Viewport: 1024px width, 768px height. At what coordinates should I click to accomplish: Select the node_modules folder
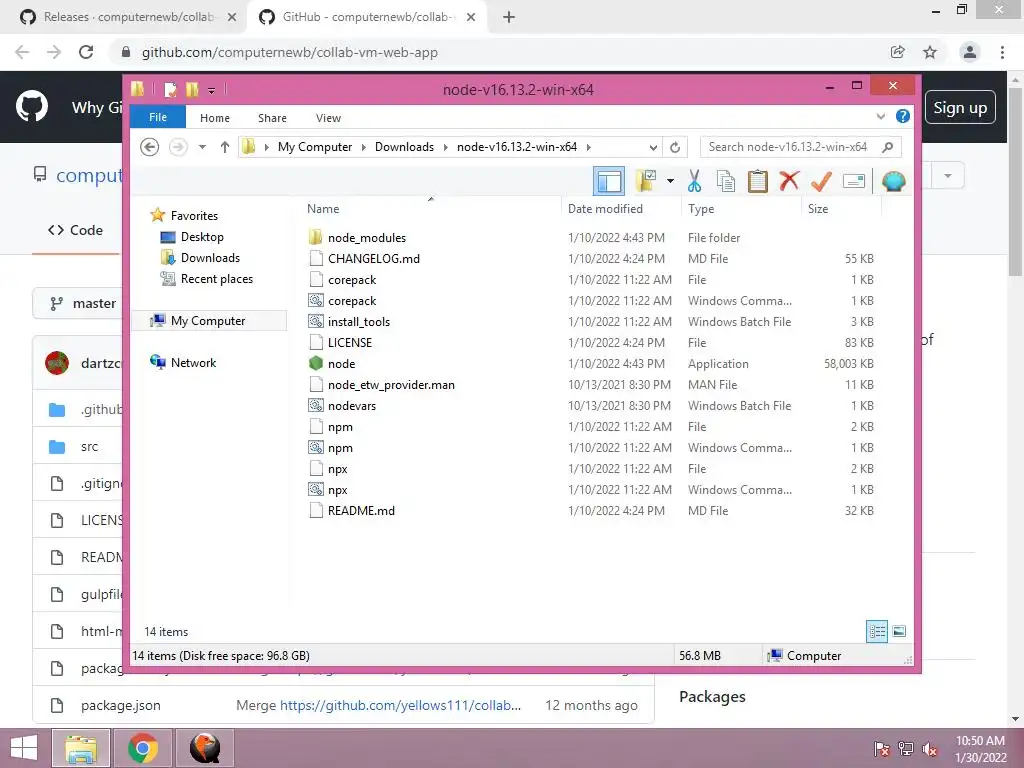[367, 238]
